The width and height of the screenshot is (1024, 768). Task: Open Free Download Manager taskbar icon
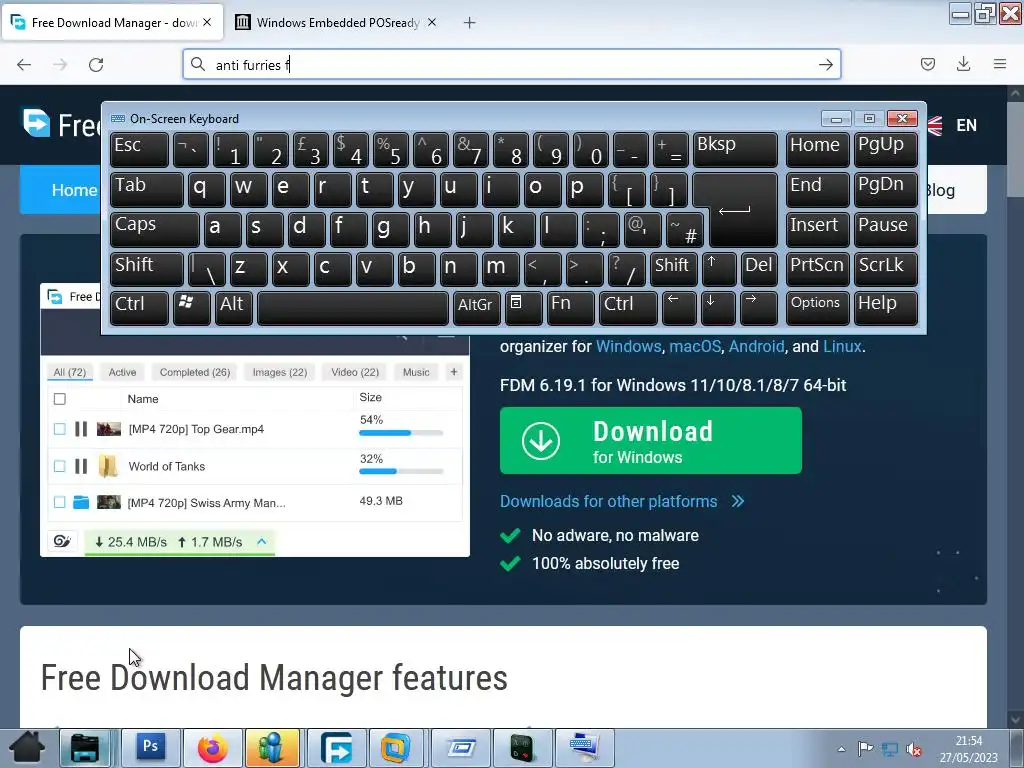coord(336,748)
